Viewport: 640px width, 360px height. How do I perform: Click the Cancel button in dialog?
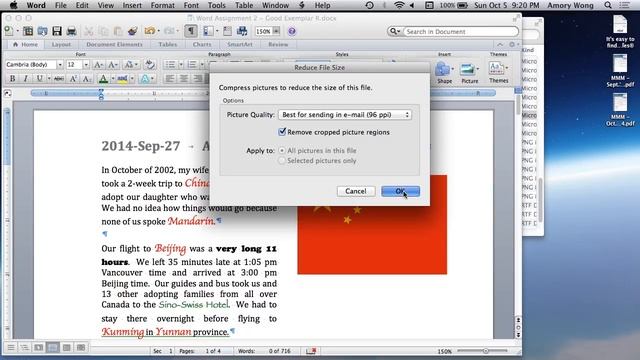click(356, 191)
